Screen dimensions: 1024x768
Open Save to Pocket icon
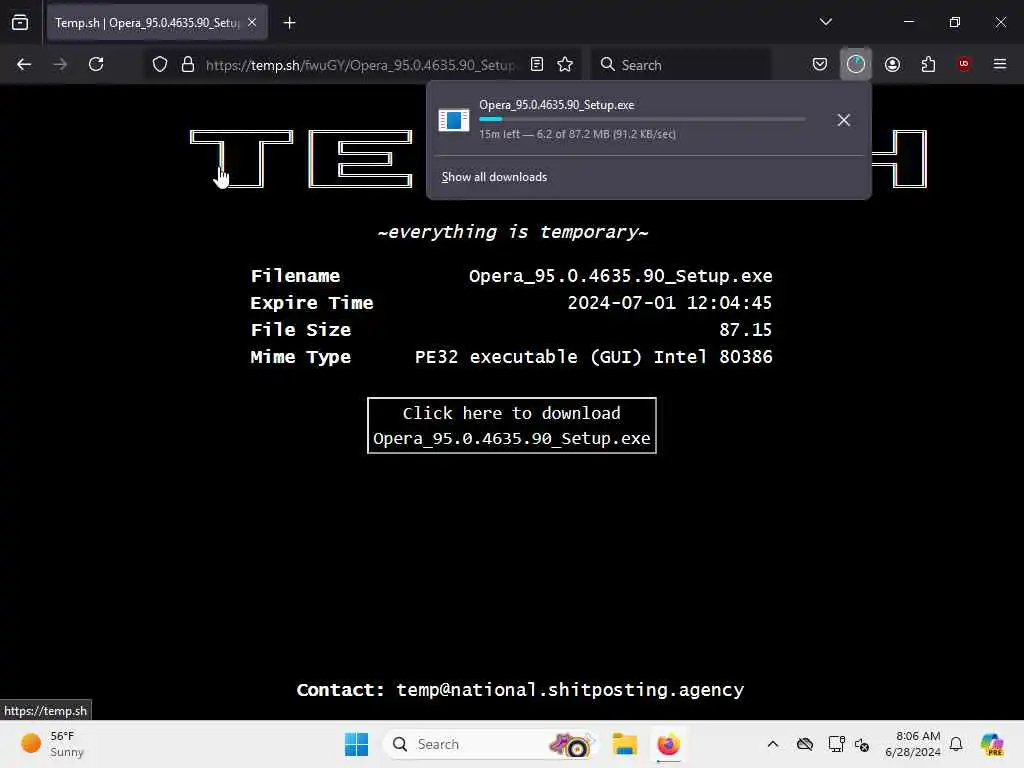[x=820, y=64]
